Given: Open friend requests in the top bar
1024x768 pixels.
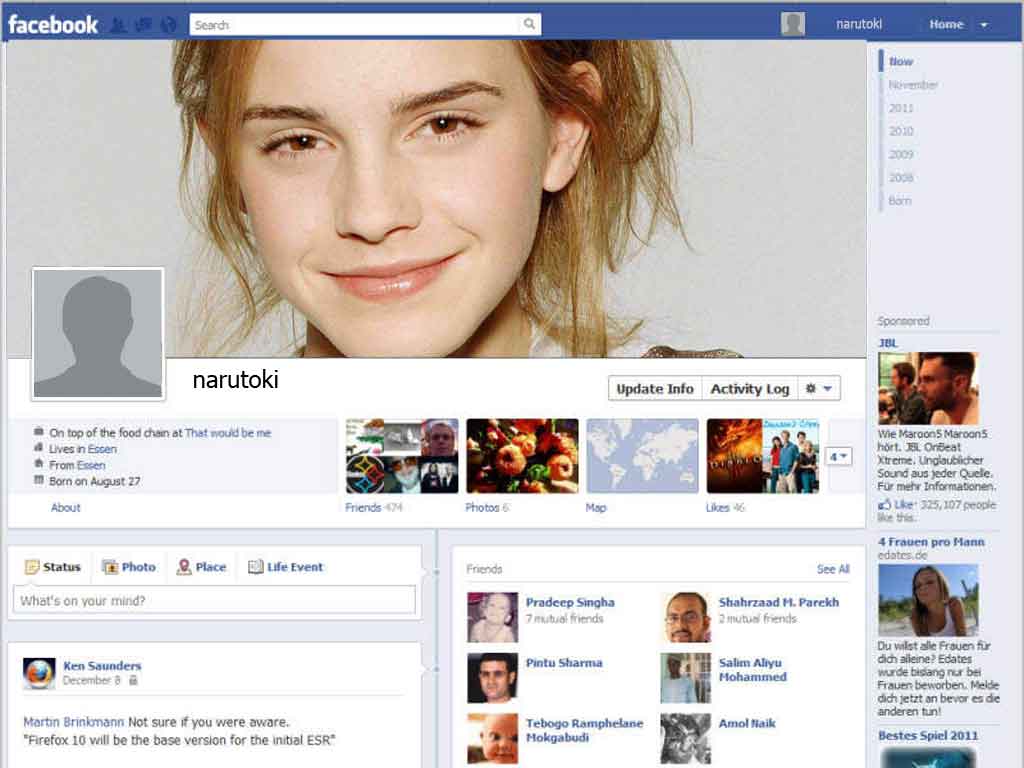Looking at the screenshot, I should pos(119,22).
